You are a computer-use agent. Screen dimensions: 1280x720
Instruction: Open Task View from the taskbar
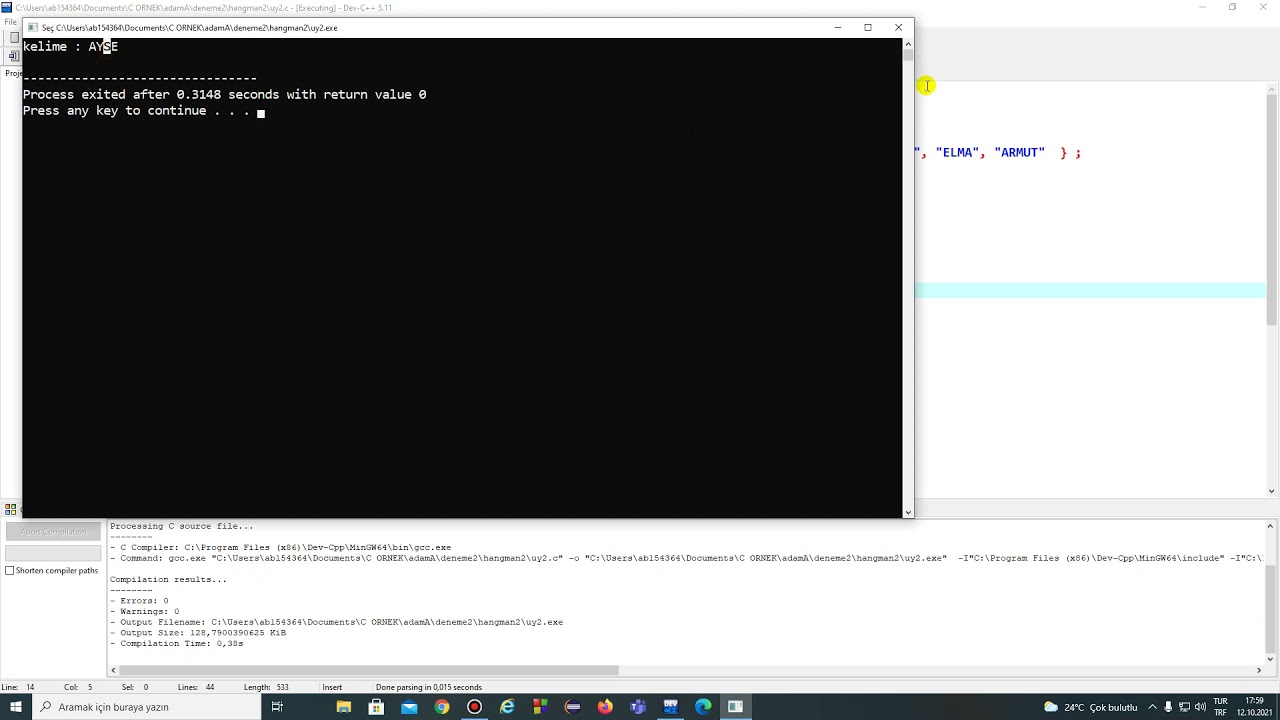coord(277,707)
